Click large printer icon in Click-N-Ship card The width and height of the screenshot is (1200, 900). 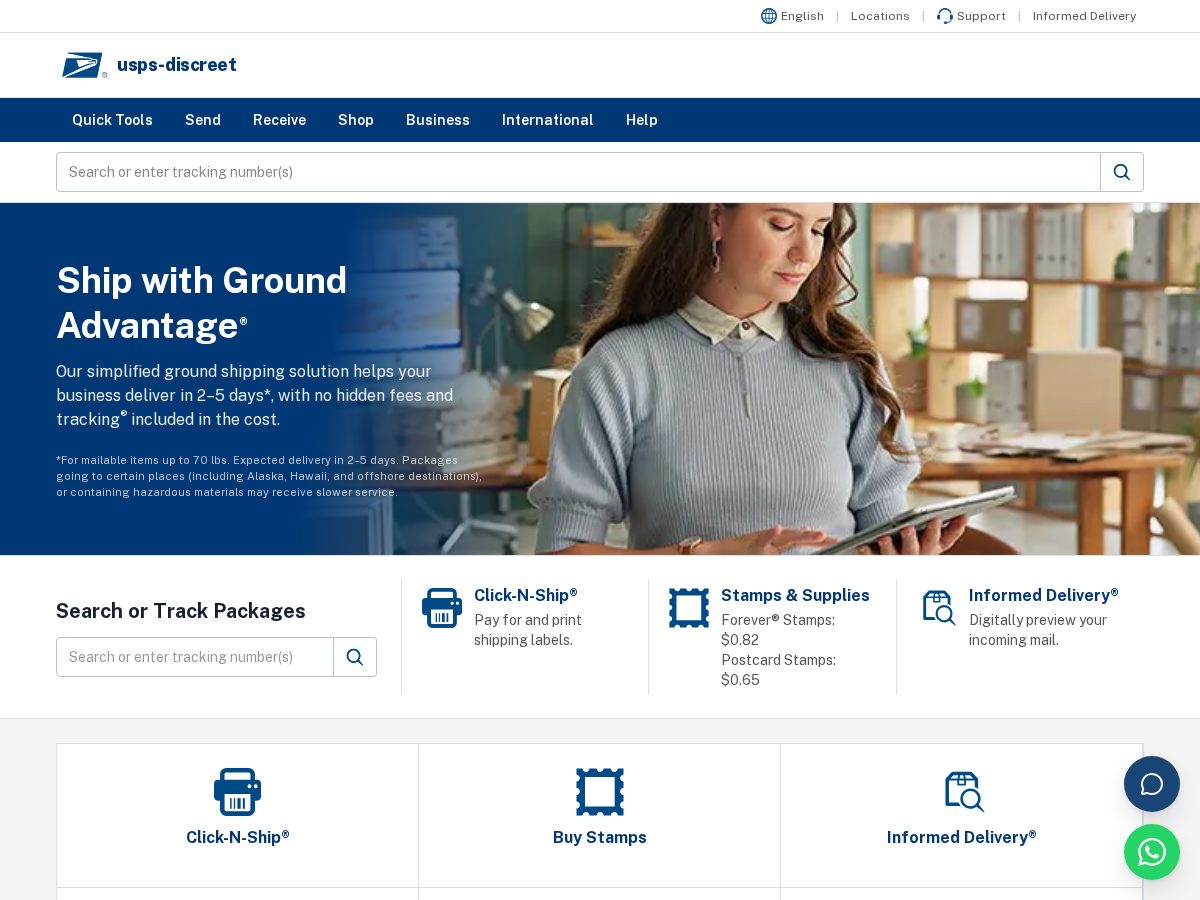238,792
